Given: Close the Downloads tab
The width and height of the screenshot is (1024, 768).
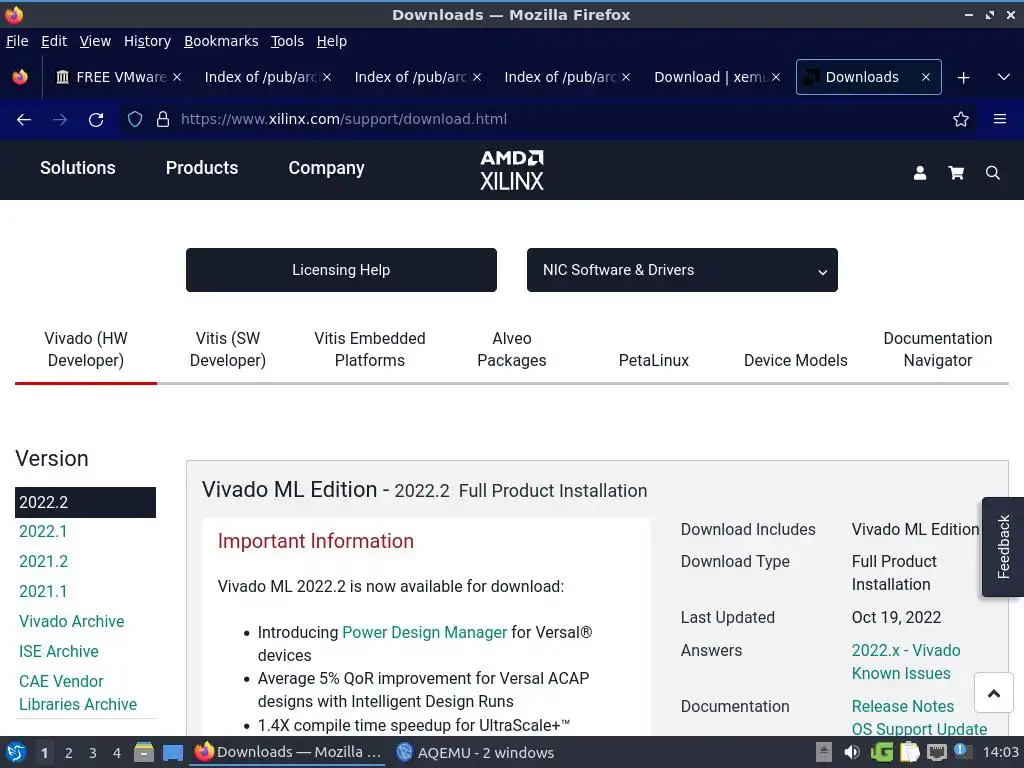Looking at the screenshot, I should [x=925, y=77].
